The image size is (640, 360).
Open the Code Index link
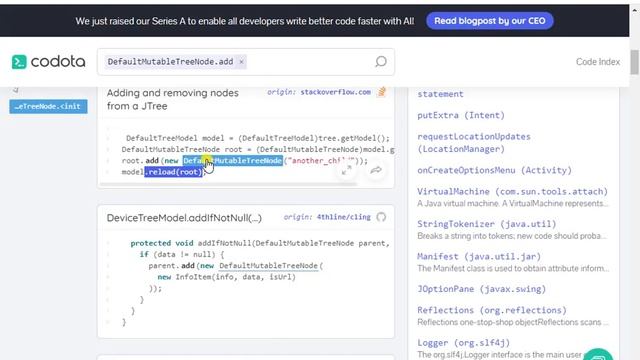pos(598,62)
